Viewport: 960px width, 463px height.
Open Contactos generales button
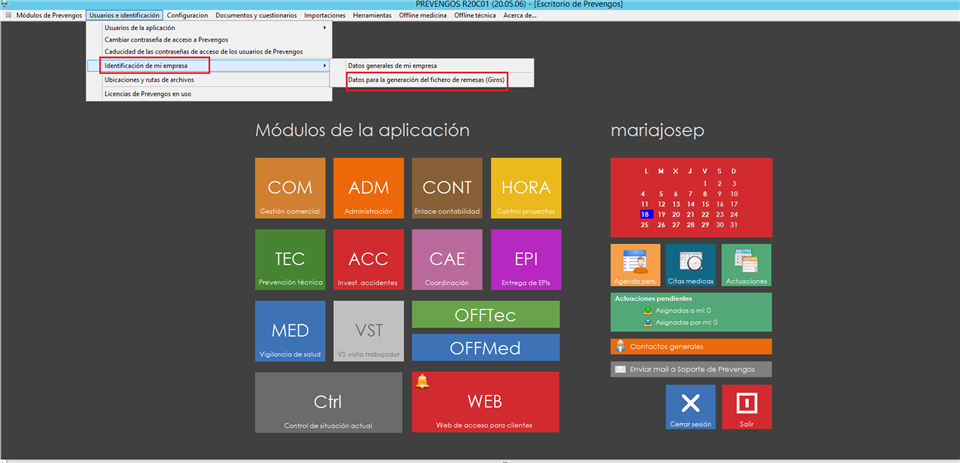pos(691,346)
